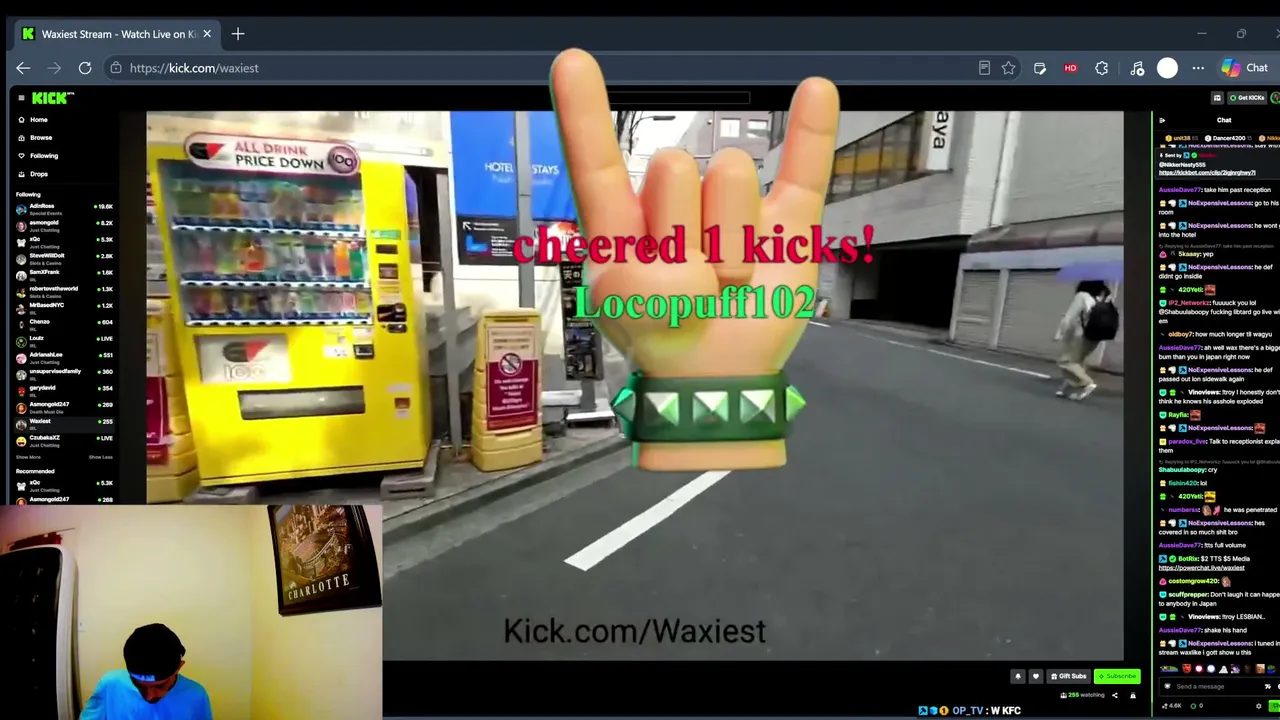Open the browser extensions puzzle icon
This screenshot has width=1280, height=720.
(x=1101, y=68)
